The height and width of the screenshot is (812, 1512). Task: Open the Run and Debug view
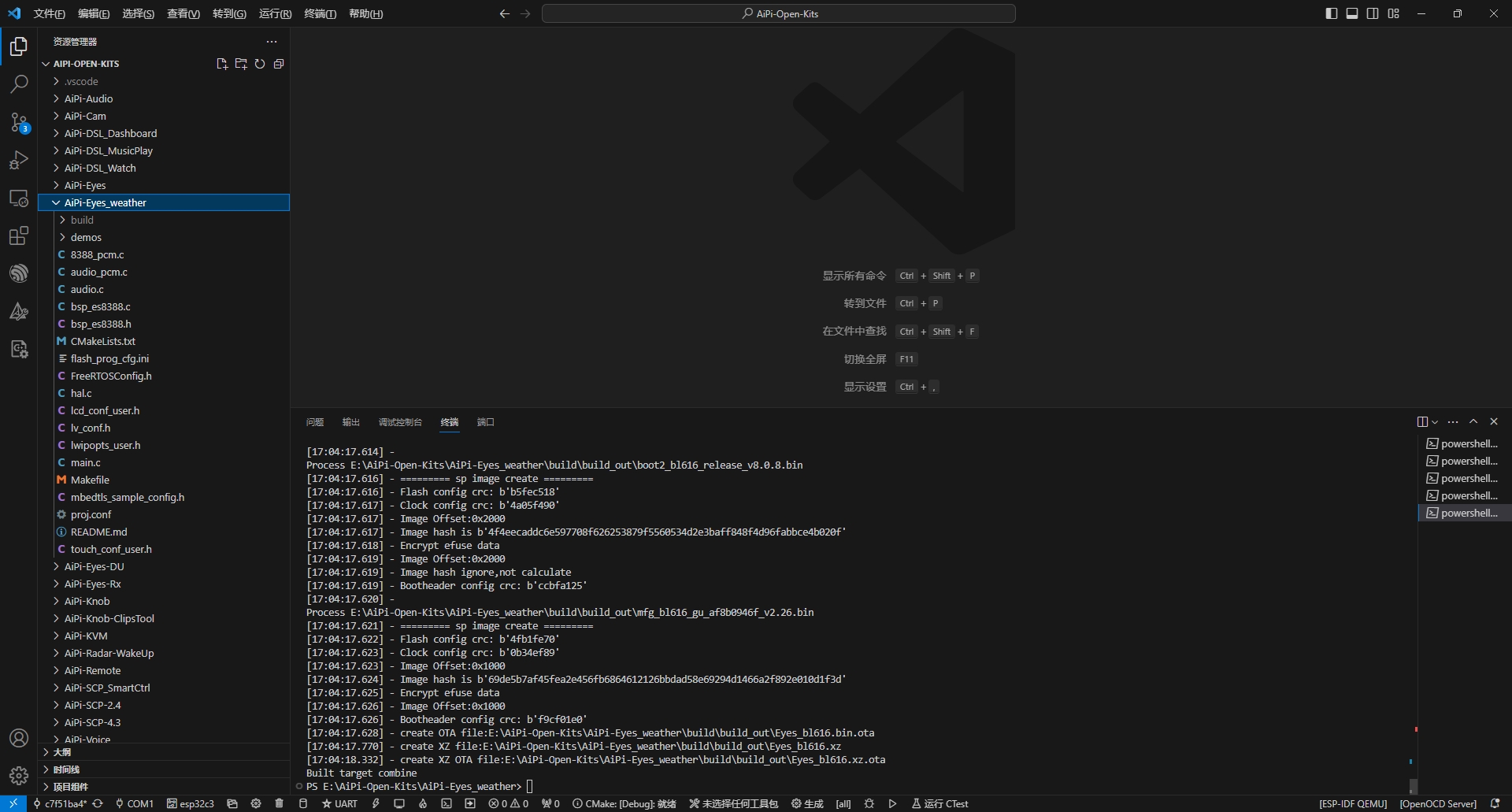[x=19, y=160]
